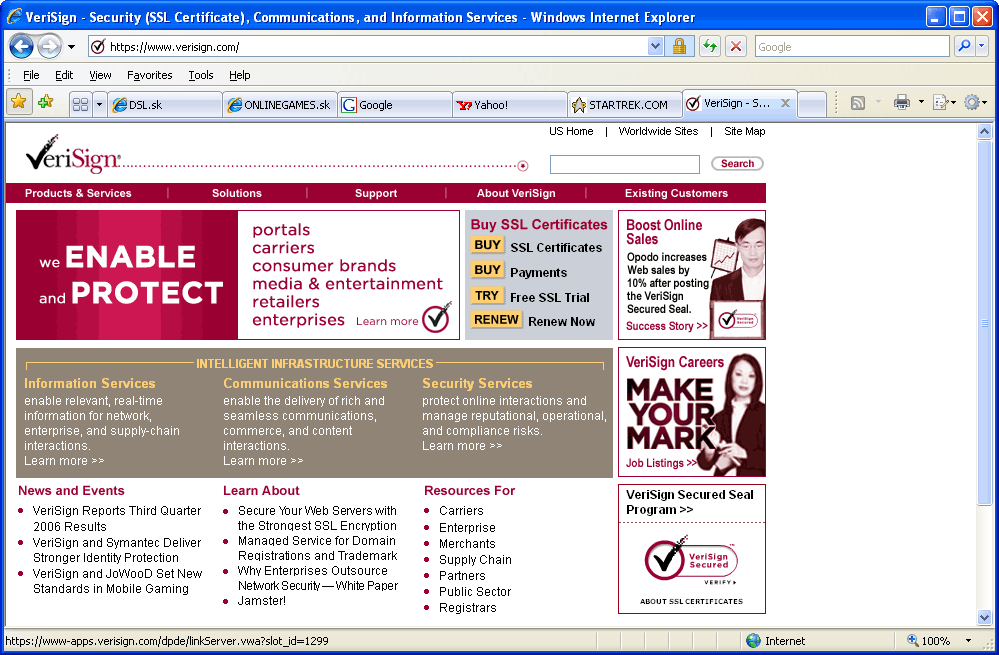Switch to the Yahoo! tab
The height and width of the screenshot is (655, 999).
510,104
